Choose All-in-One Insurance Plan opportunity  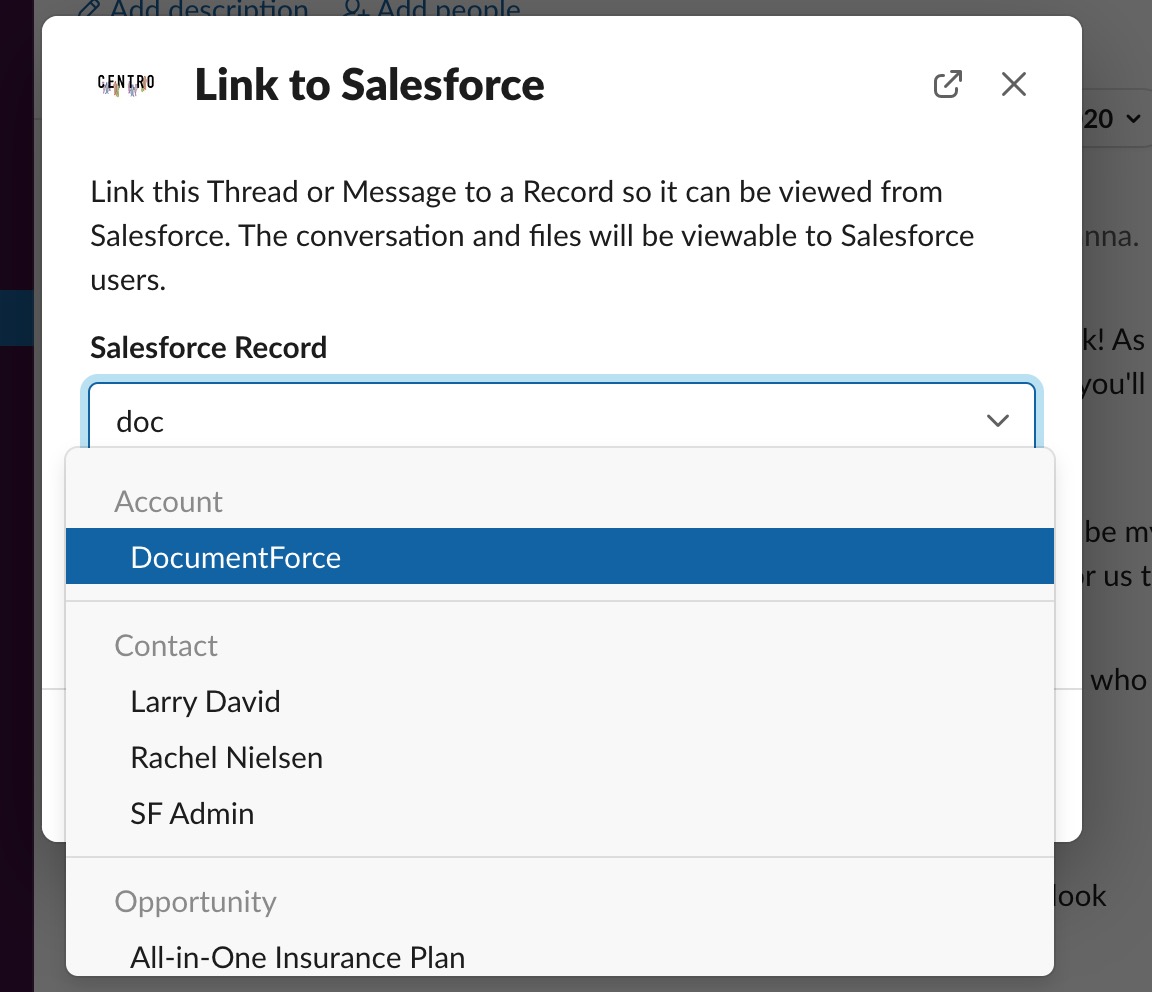(560, 957)
